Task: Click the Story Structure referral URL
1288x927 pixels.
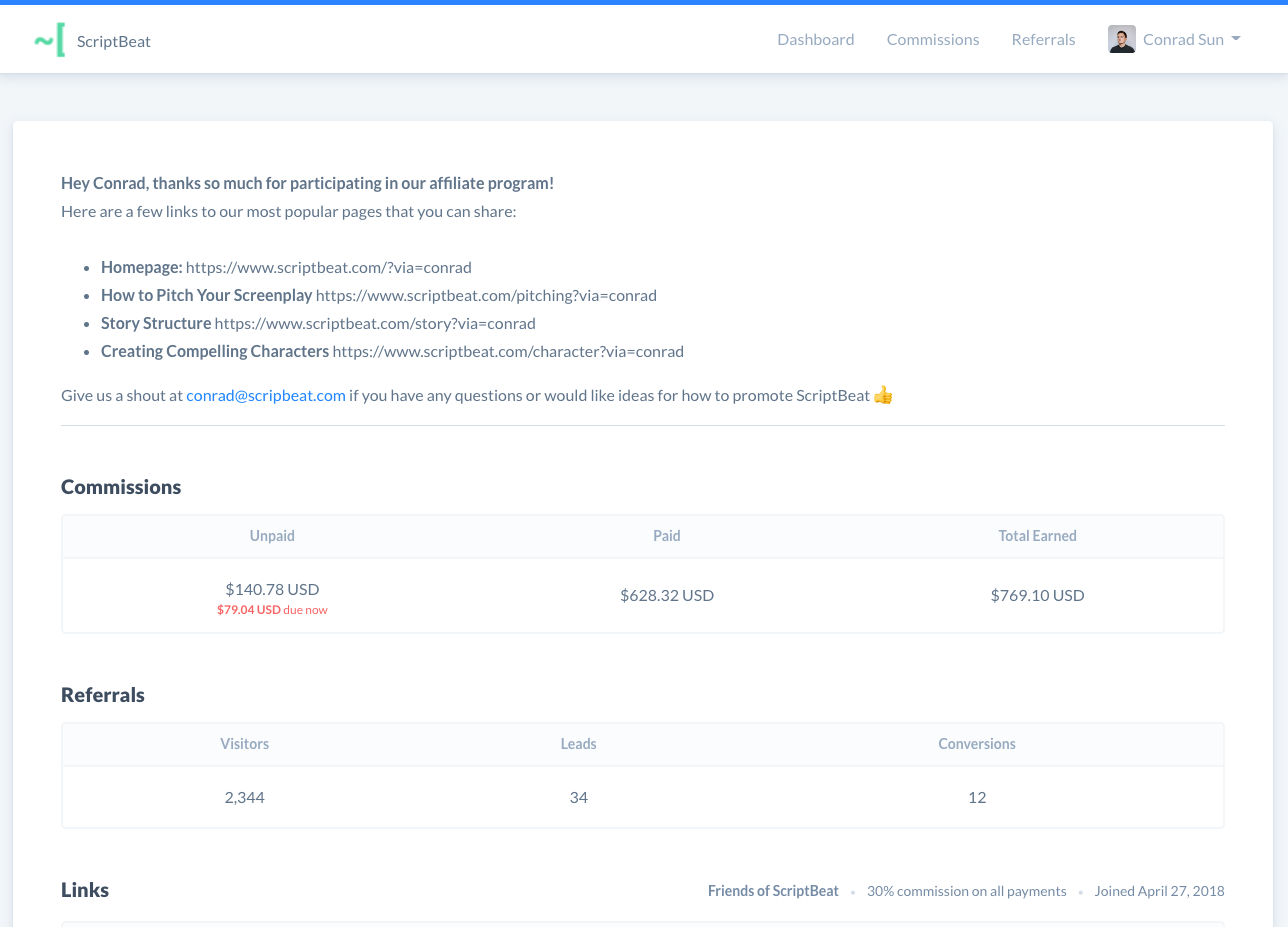Action: 375,323
